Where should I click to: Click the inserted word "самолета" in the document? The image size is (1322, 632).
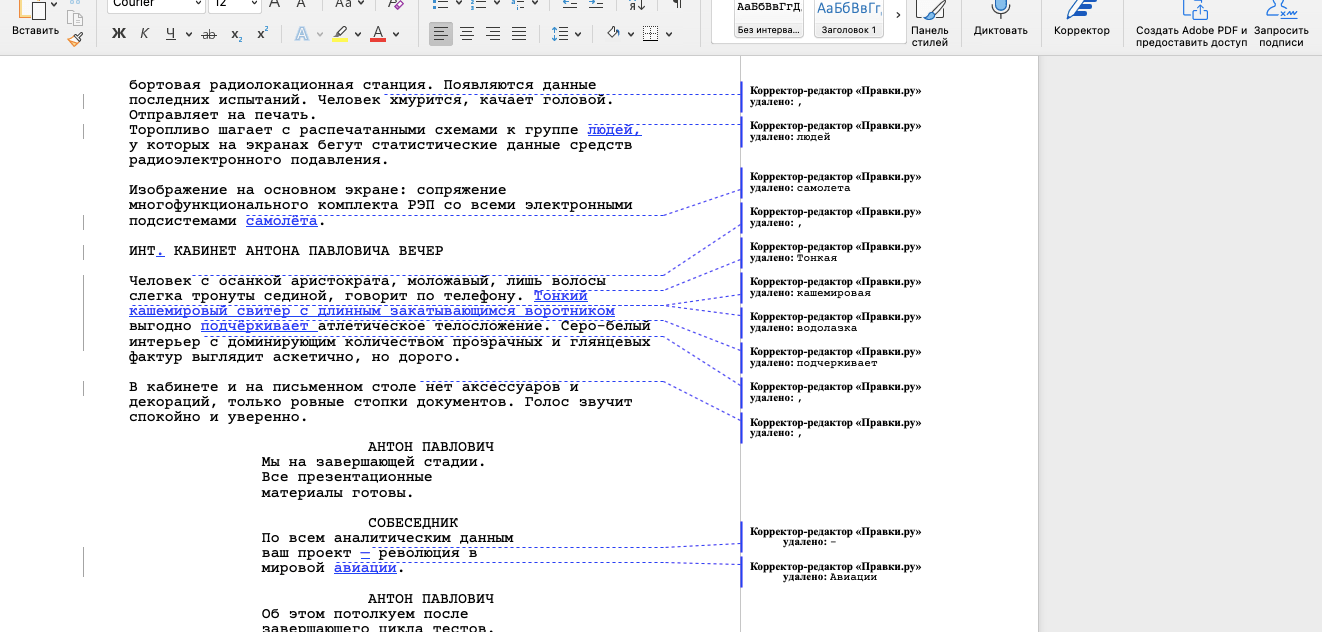[x=282, y=221]
